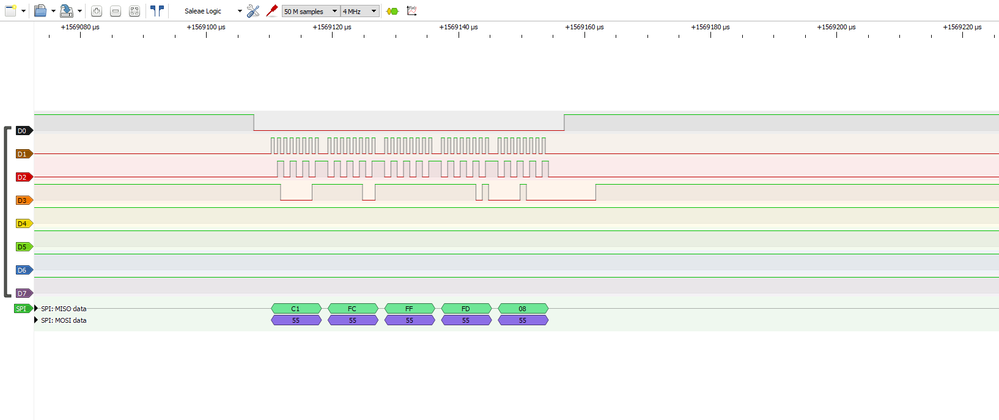Viewport: 999px width, 420px height.
Task: Toggle the Show cursors icon
Action: tap(157, 11)
